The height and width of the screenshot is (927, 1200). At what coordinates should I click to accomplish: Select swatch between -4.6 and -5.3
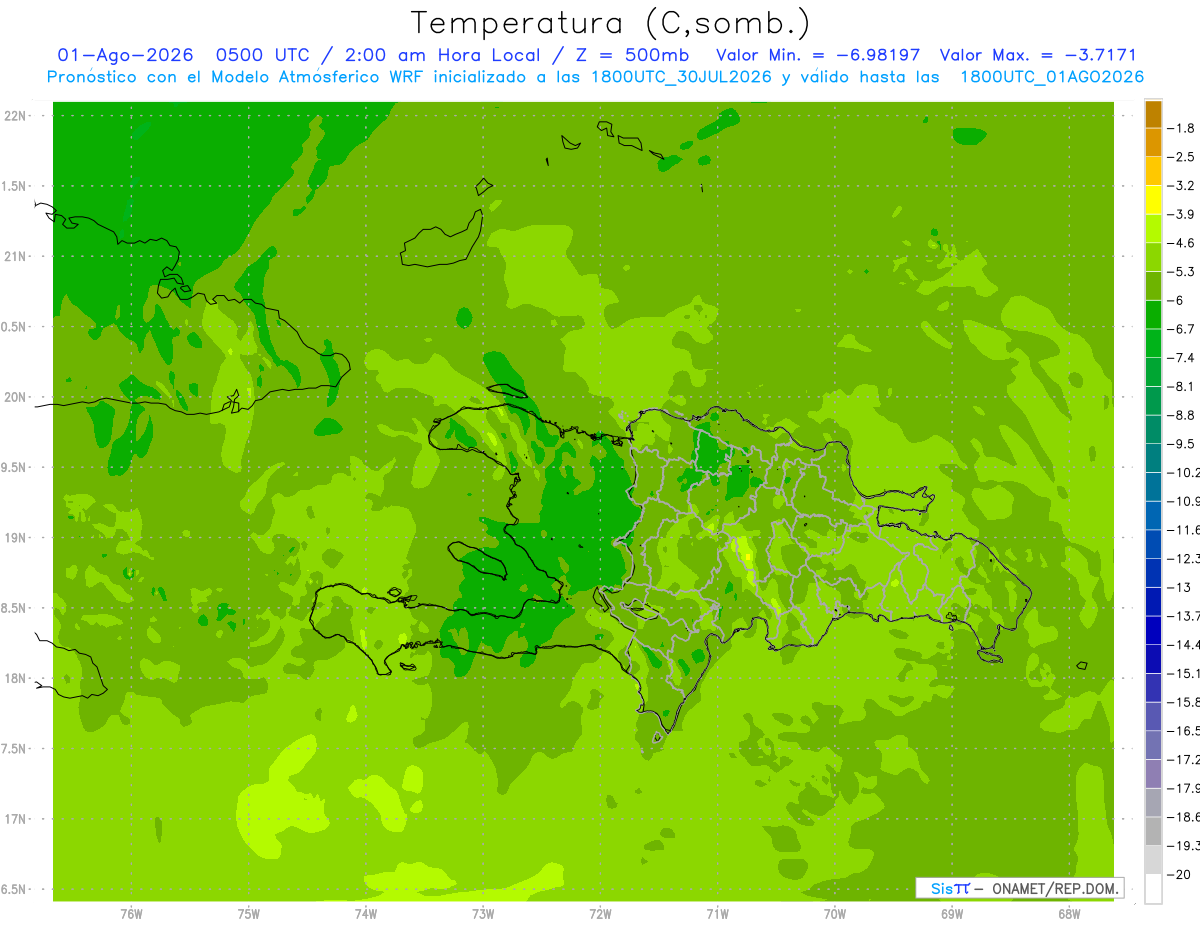point(1153,257)
